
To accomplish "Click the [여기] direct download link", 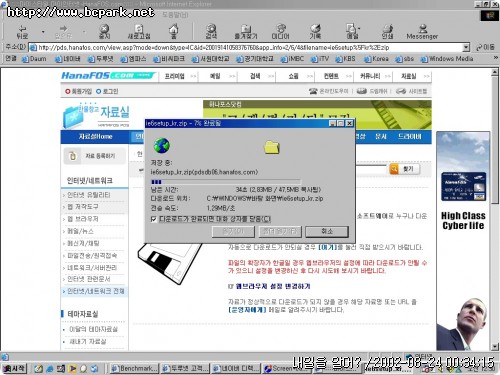I will pos(327,247).
